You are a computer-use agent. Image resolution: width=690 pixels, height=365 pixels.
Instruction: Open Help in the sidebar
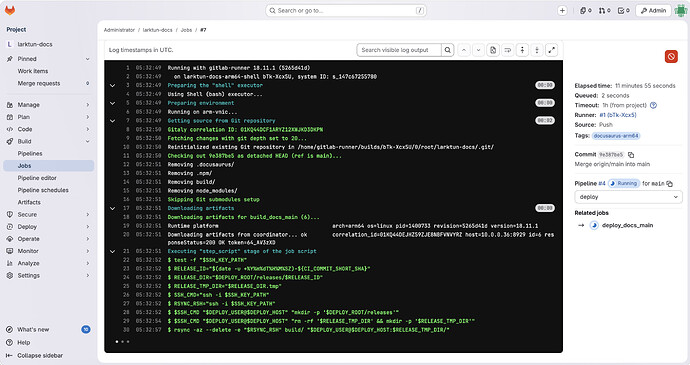(x=48, y=343)
